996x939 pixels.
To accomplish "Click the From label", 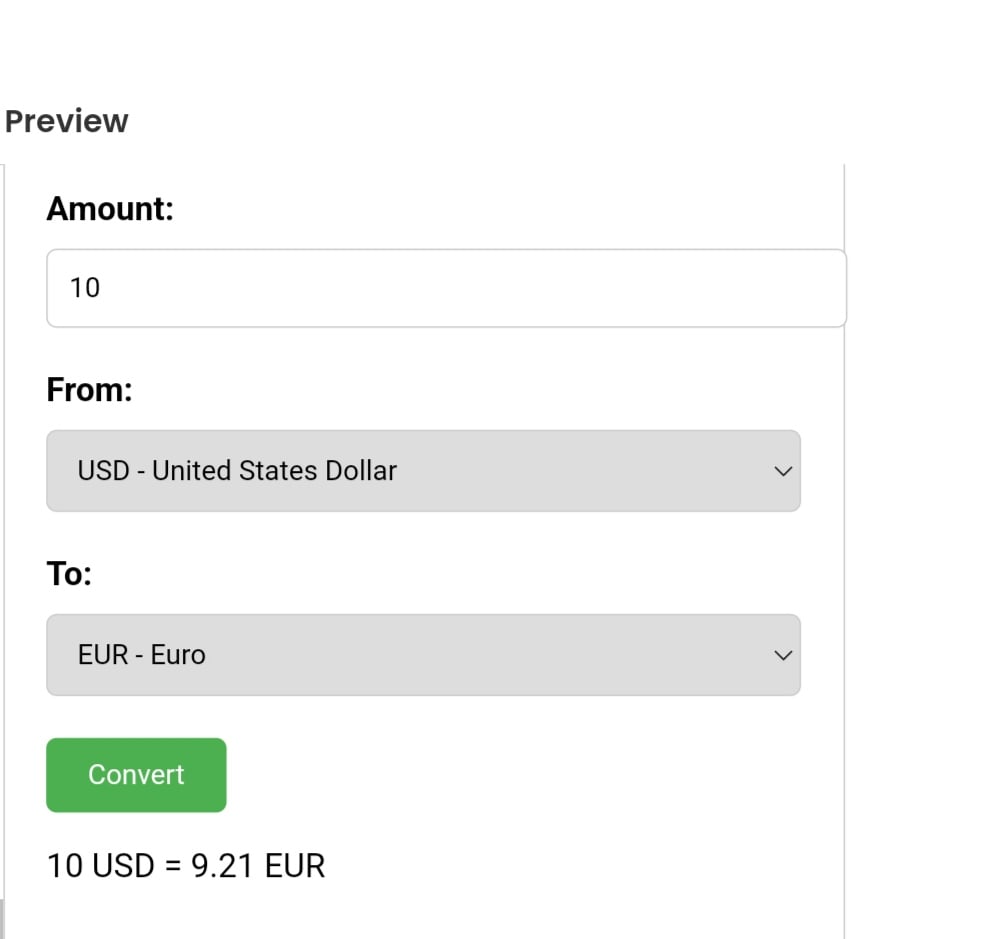I will 90,390.
